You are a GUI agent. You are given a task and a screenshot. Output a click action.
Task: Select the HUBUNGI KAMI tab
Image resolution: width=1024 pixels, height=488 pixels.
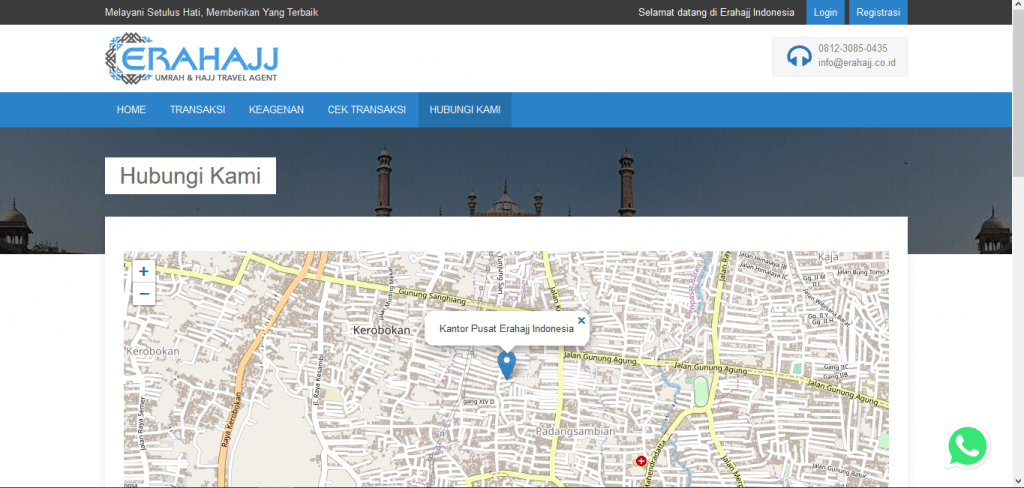tap(464, 109)
